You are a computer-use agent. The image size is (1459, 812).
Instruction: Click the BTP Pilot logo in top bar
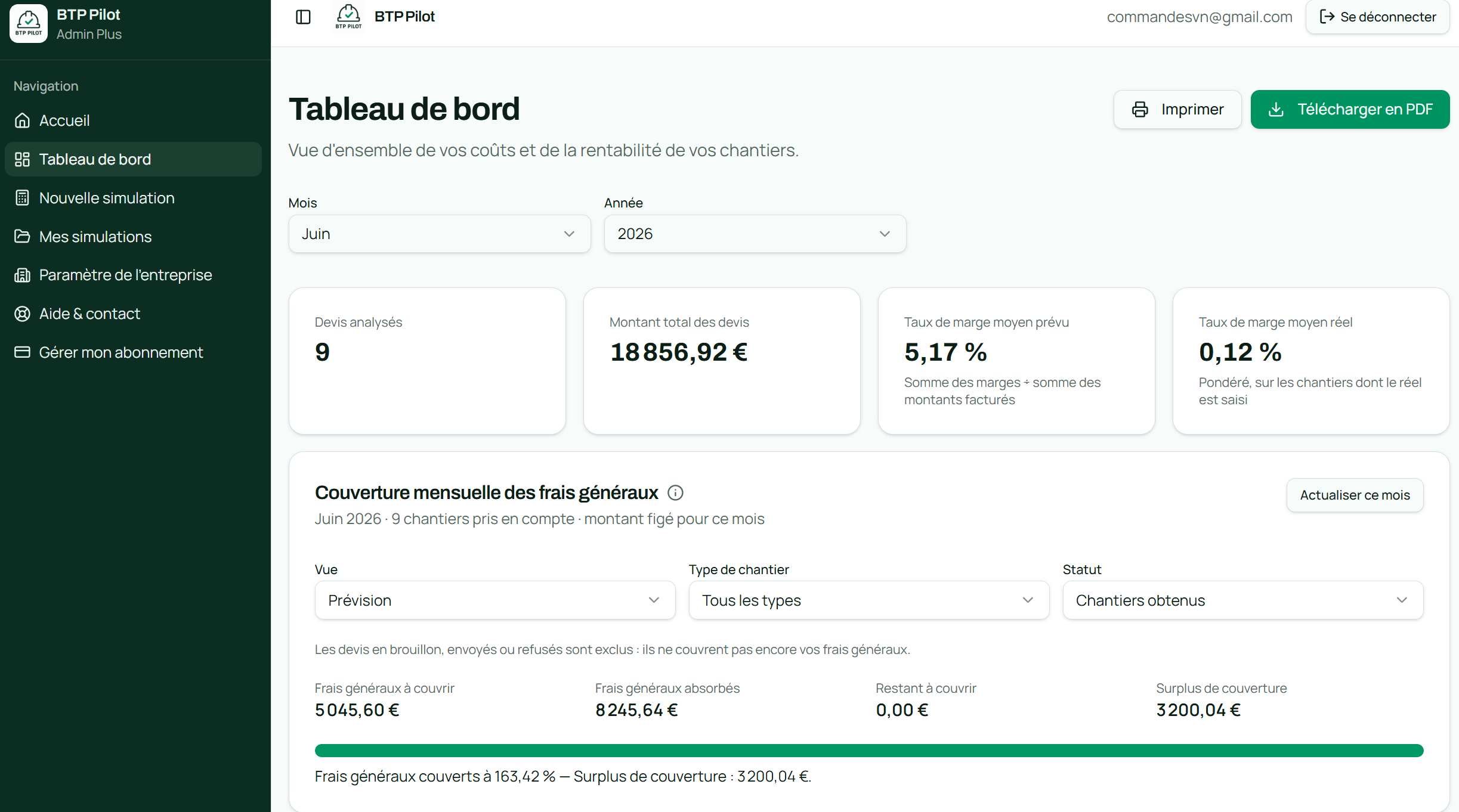coord(348,16)
